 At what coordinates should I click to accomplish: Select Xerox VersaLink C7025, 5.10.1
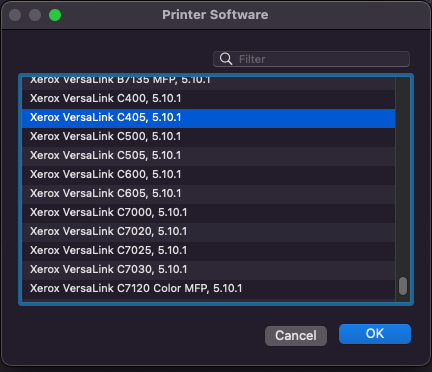coord(209,251)
